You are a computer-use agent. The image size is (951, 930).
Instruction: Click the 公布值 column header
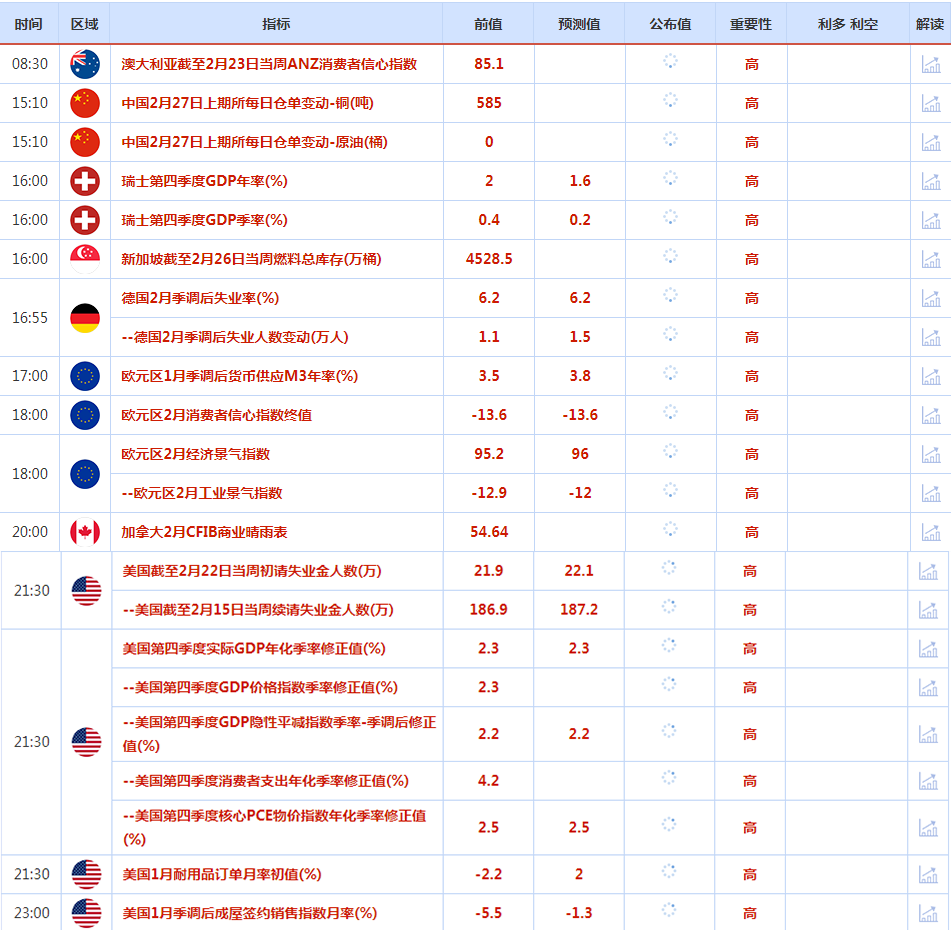click(670, 24)
